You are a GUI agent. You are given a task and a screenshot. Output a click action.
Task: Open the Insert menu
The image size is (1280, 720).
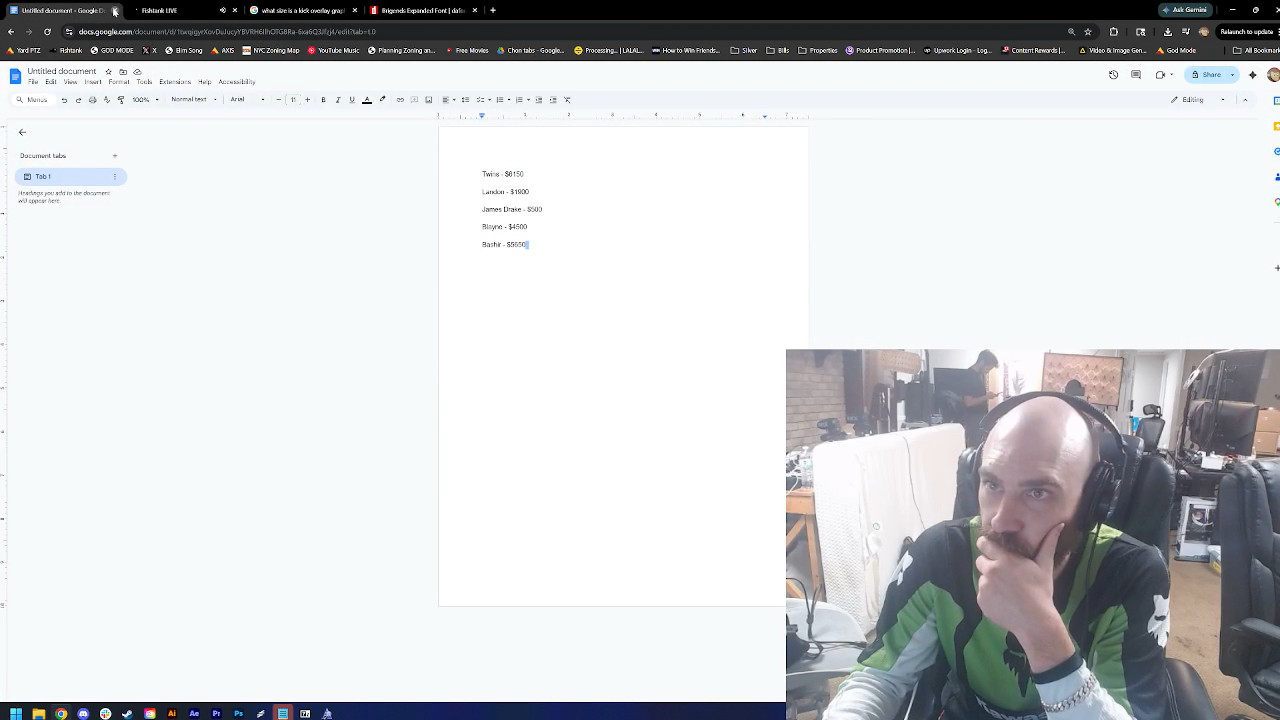coord(93,82)
